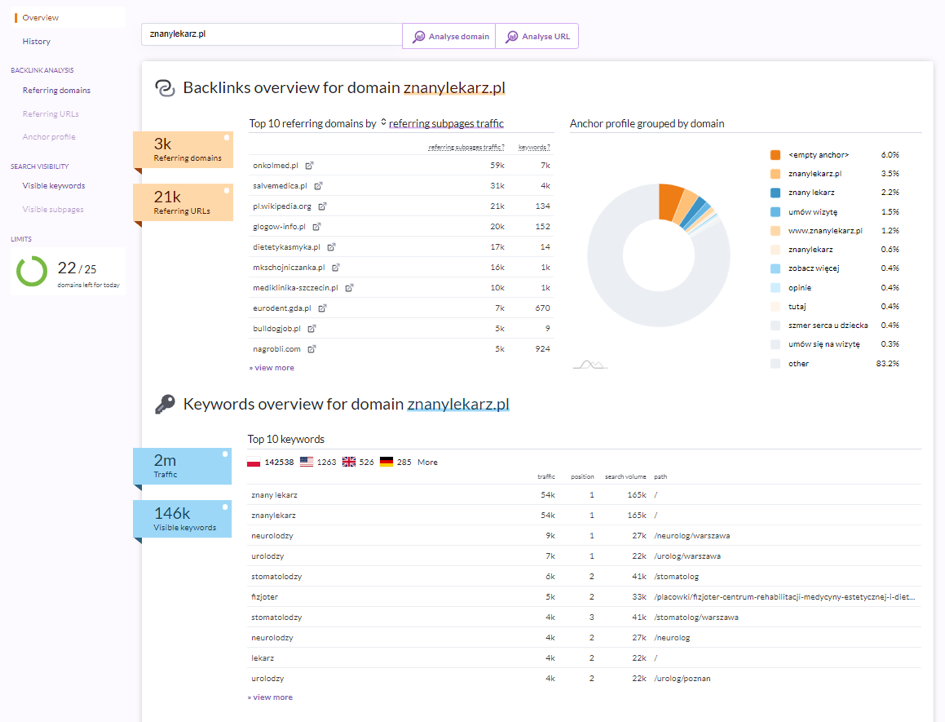Open znanylekarz.pl link in Backlinks heading
This screenshot has width=945, height=722.
coord(454,88)
